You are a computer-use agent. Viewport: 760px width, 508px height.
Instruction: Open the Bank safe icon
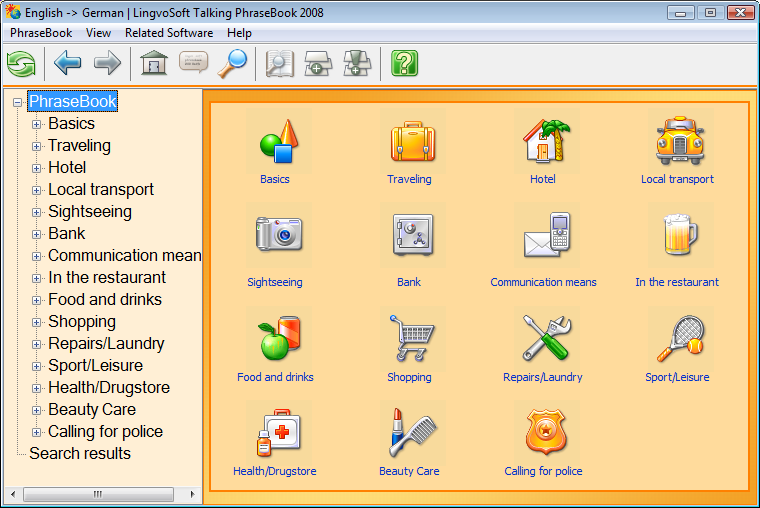413,235
